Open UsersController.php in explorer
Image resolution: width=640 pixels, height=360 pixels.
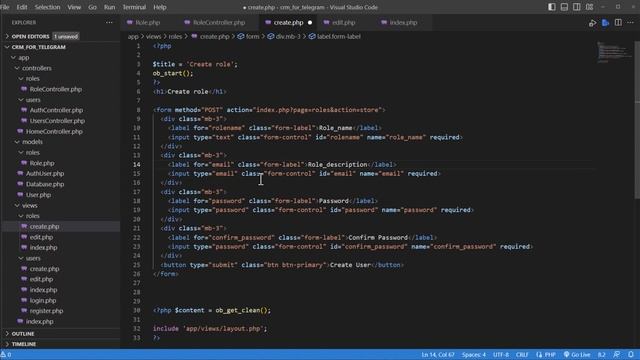point(57,121)
